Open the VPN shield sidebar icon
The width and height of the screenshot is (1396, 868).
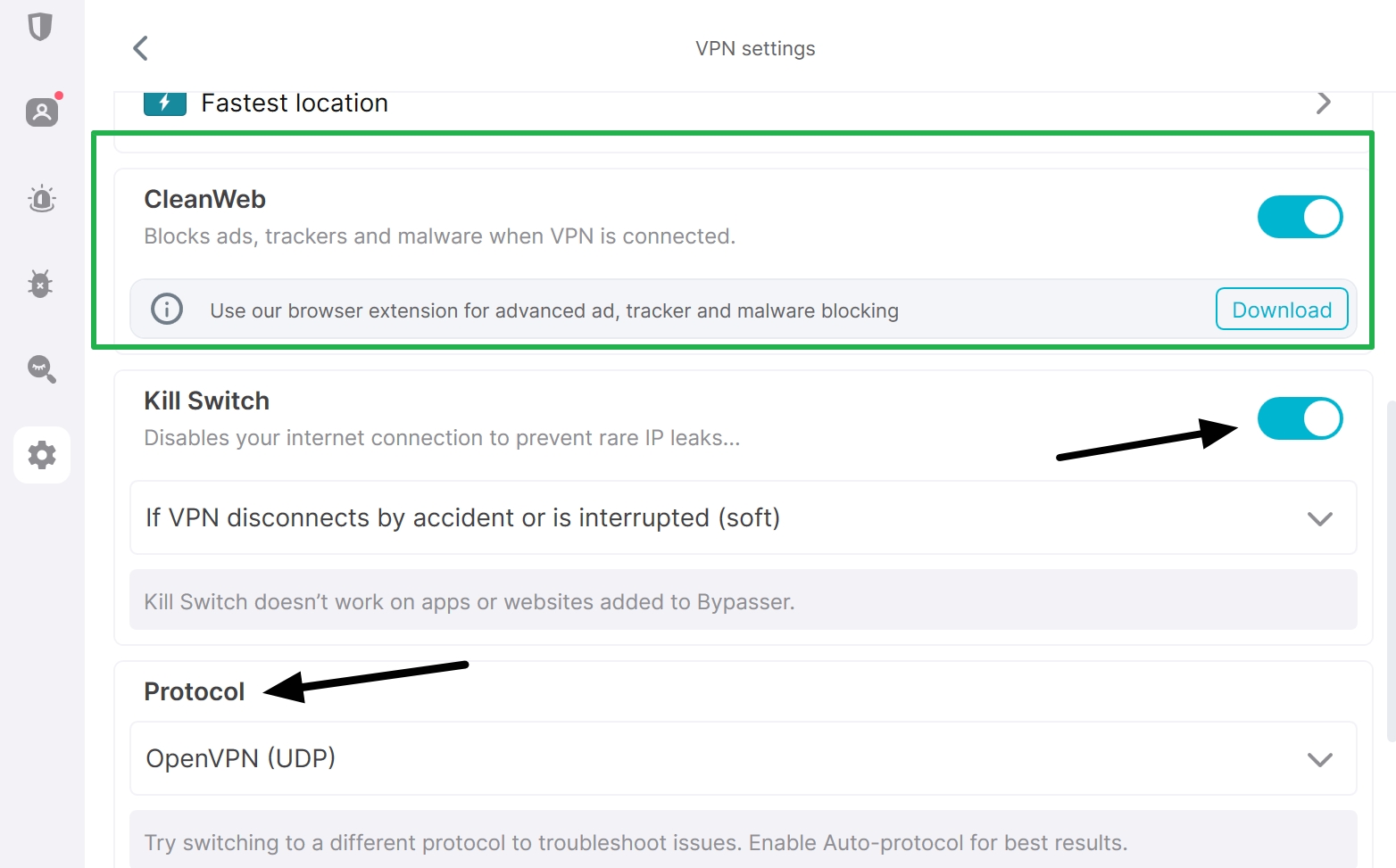pos(40,27)
